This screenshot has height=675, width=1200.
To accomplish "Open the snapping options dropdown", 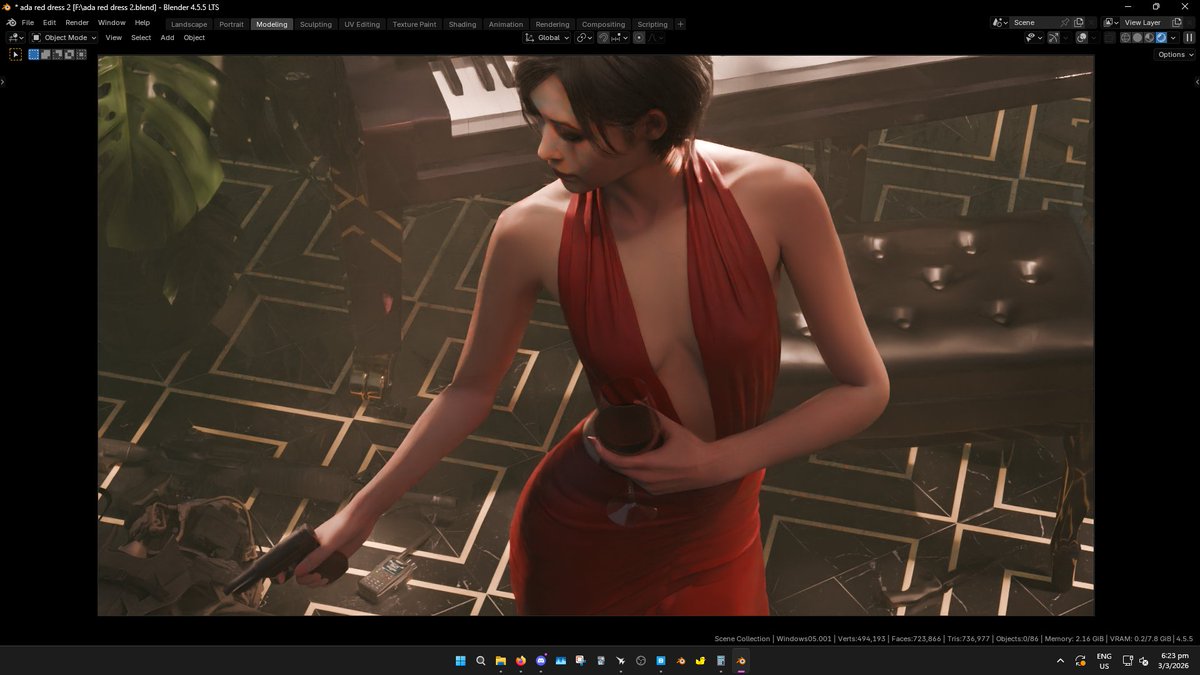I will pos(620,37).
